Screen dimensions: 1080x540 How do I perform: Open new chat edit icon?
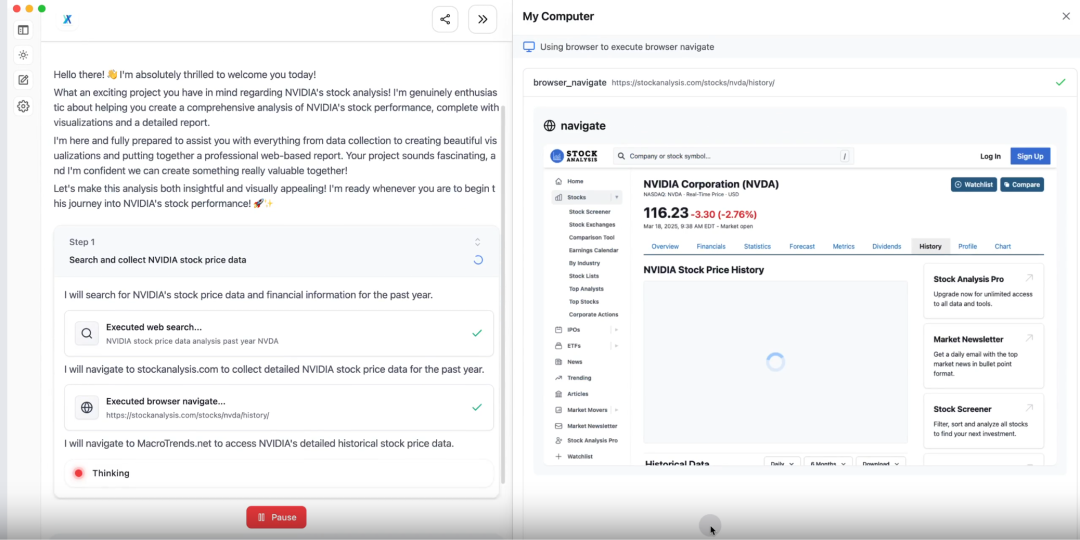pos(23,81)
